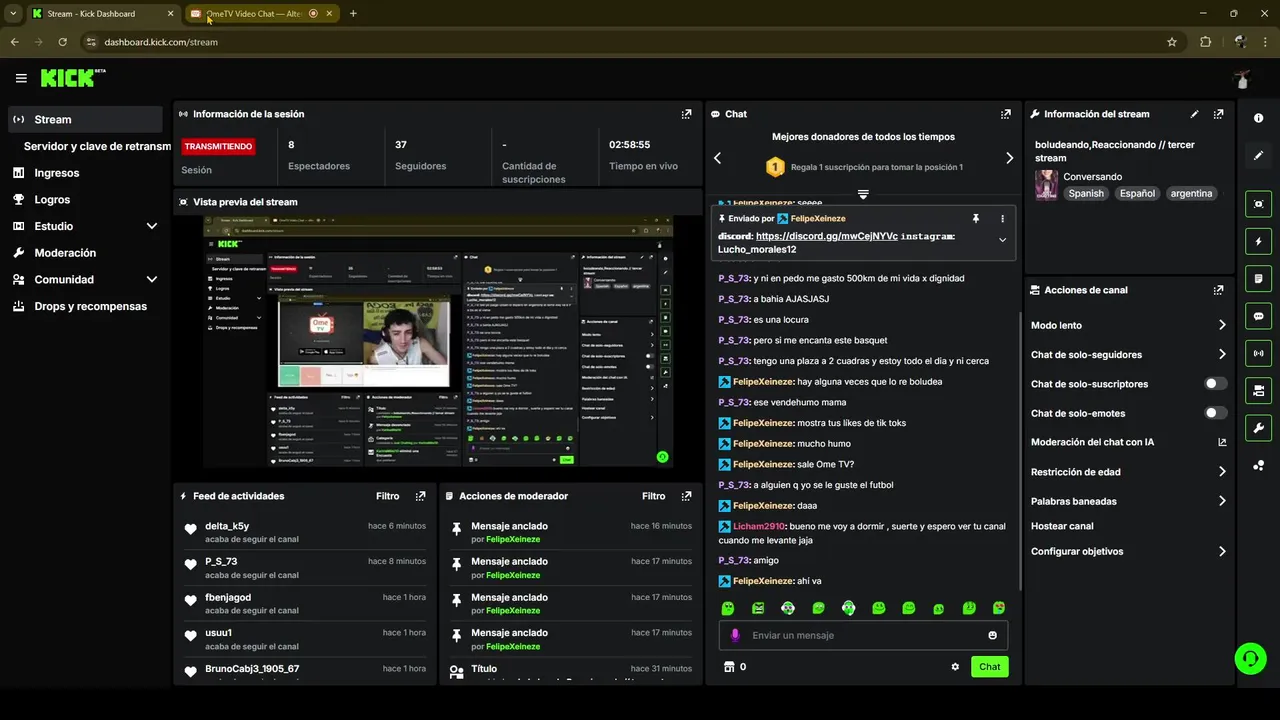Unpin the pinned chat message
The width and height of the screenshot is (1280, 720).
pos(976,218)
